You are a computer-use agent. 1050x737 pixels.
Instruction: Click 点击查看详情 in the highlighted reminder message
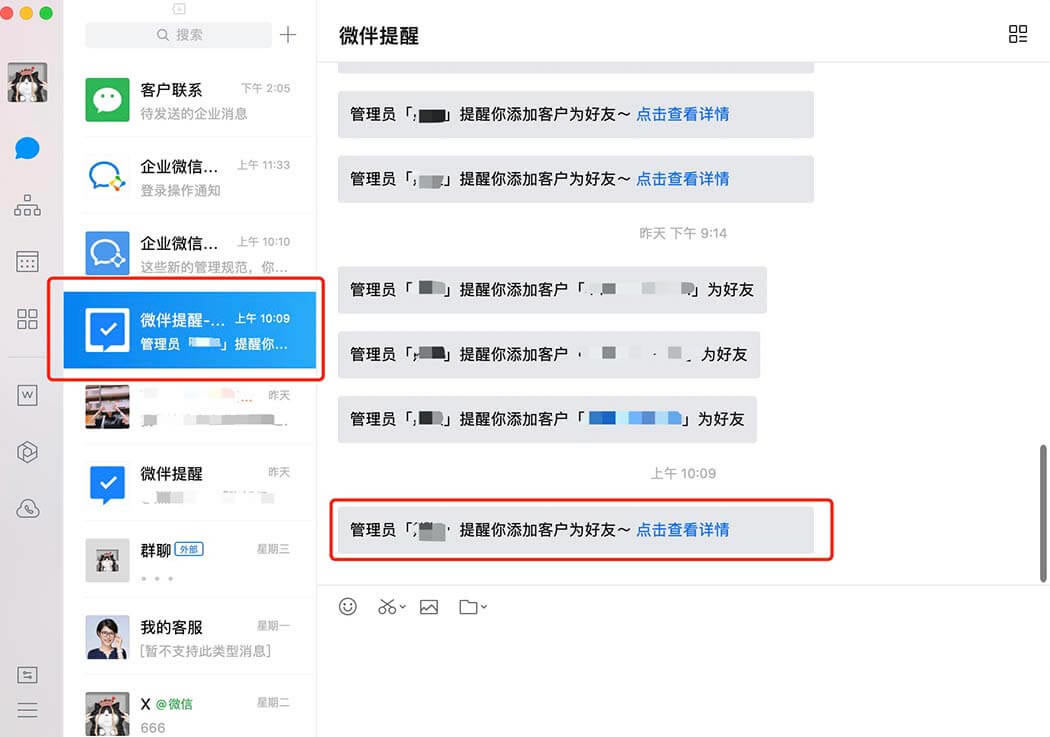click(682, 529)
